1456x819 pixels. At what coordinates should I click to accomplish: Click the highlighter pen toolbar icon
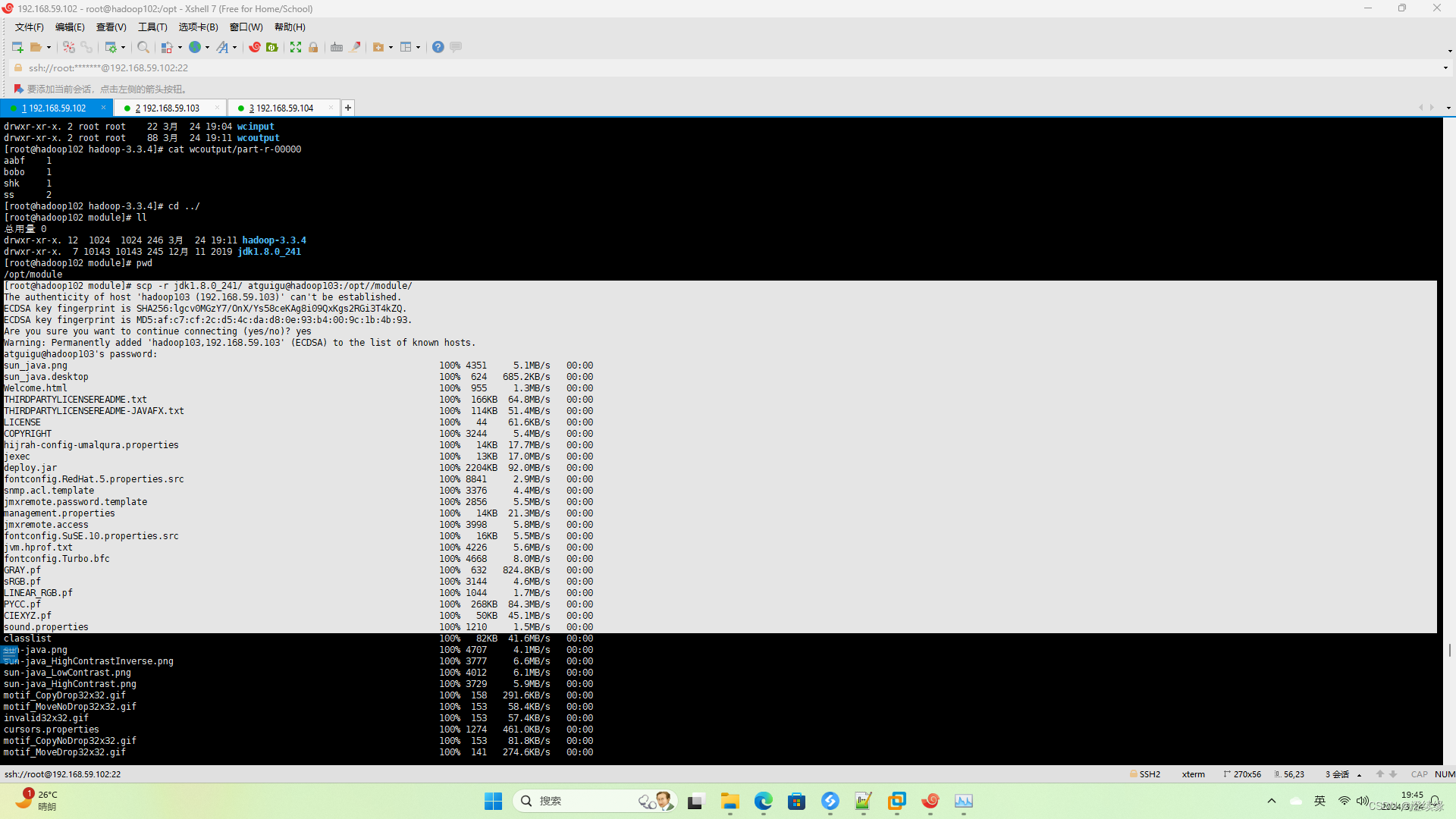coord(355,47)
